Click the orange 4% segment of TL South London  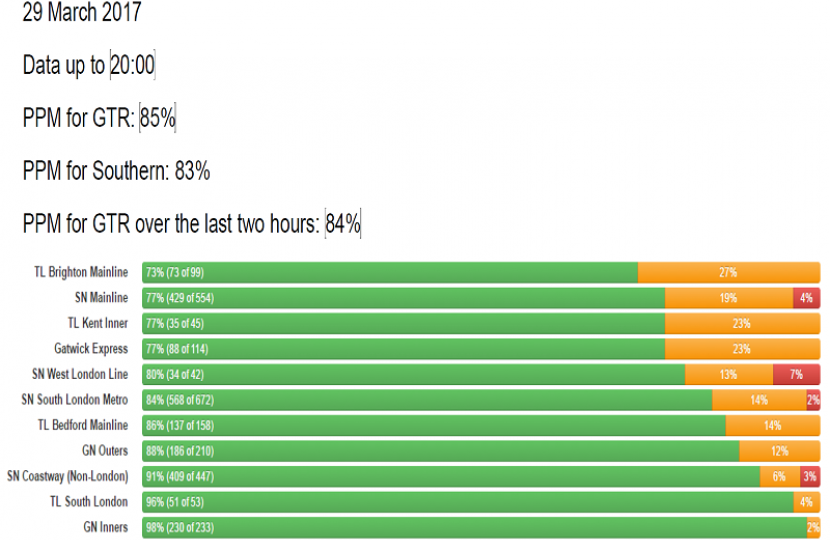click(806, 502)
